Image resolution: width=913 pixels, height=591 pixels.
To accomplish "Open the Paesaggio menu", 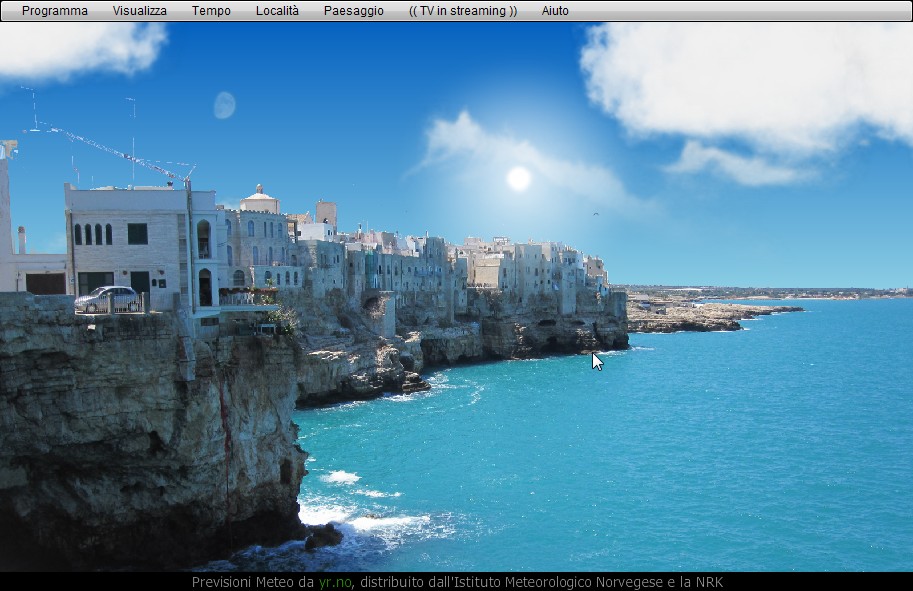I will [x=353, y=11].
